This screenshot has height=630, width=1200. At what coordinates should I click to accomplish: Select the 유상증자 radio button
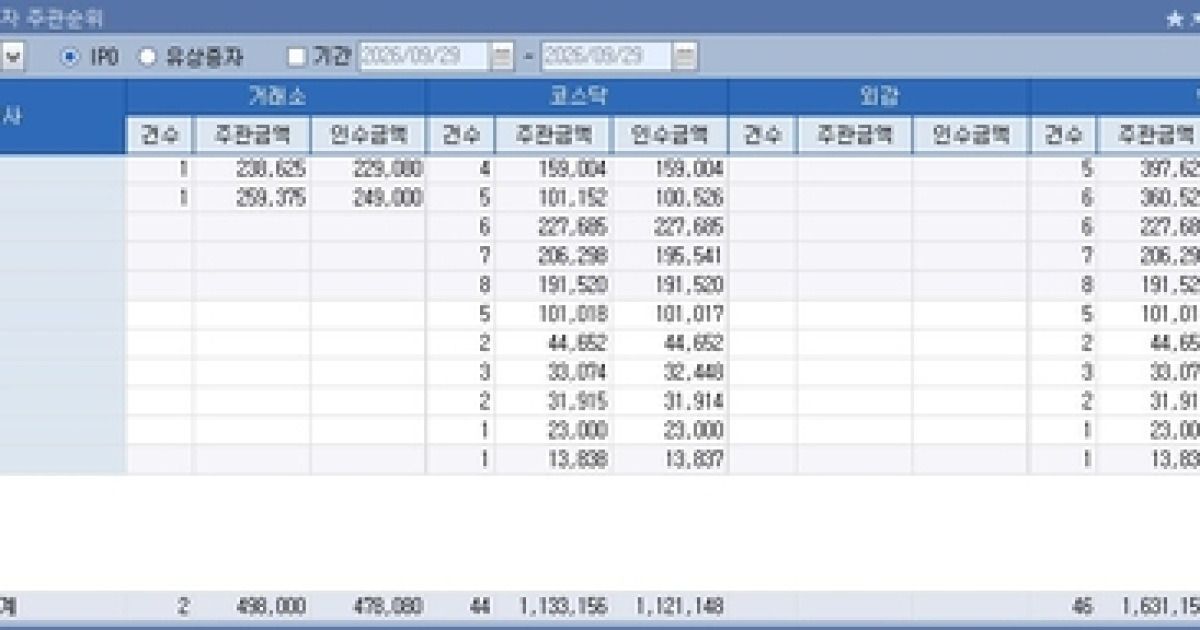tap(147, 57)
